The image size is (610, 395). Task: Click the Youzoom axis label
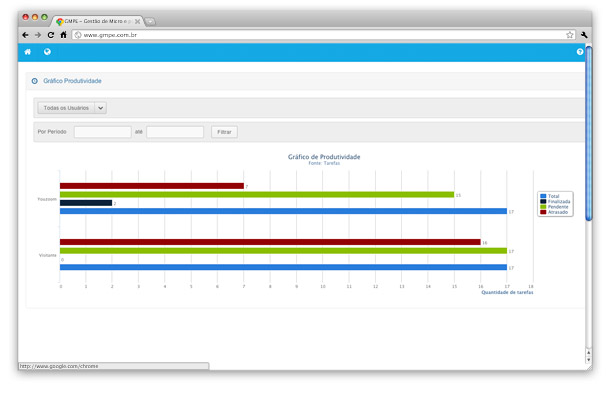pyautogui.click(x=47, y=199)
